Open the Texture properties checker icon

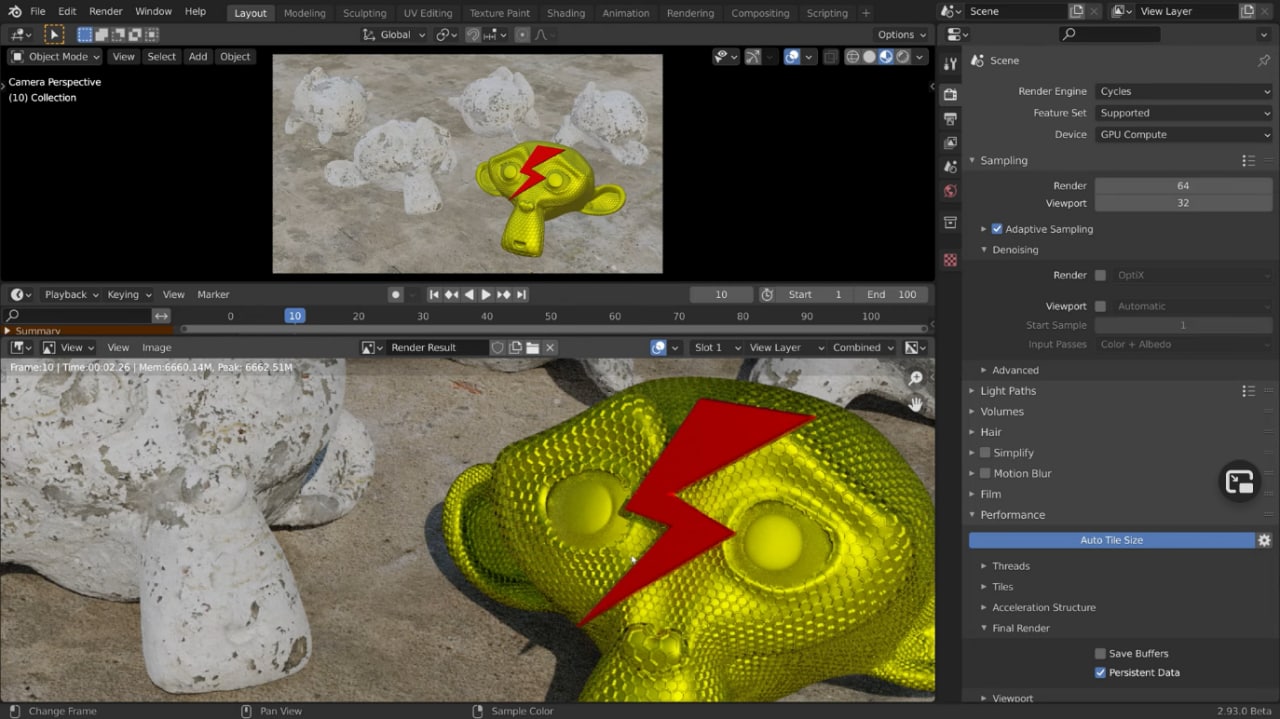click(950, 260)
